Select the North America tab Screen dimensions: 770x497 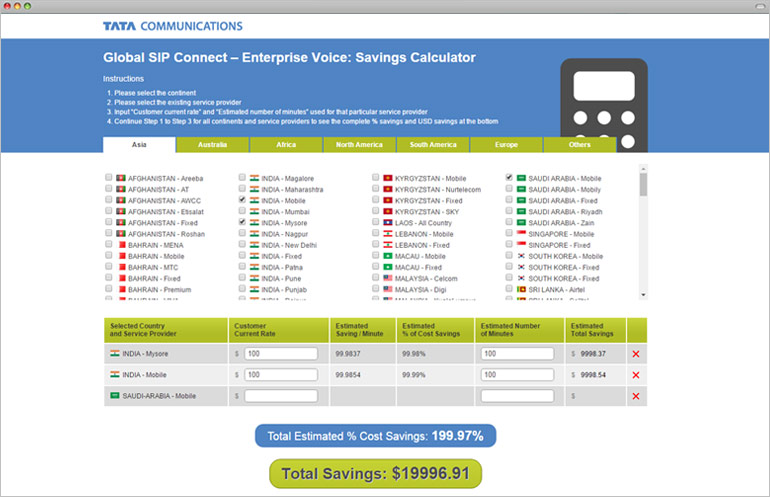[x=359, y=145]
